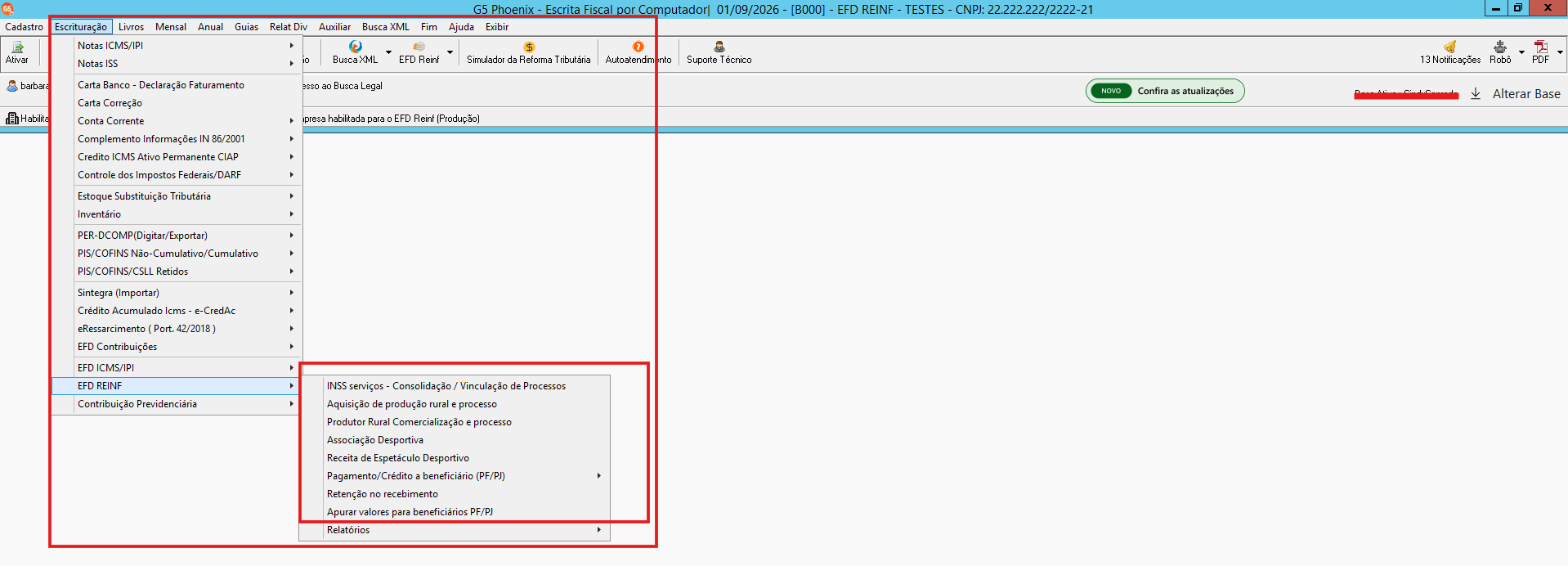Viewport: 1568px width, 566px height.
Task: Click the Confira as atualizações button
Action: pos(1165,91)
